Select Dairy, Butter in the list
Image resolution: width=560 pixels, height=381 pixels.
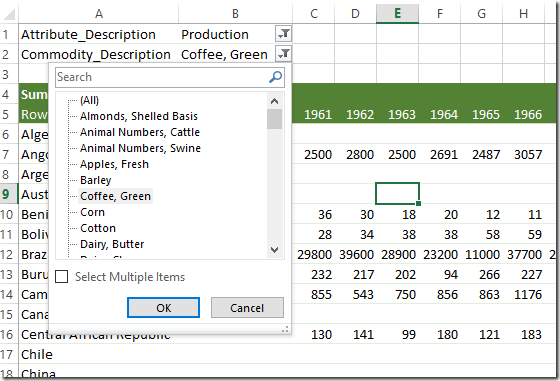112,244
